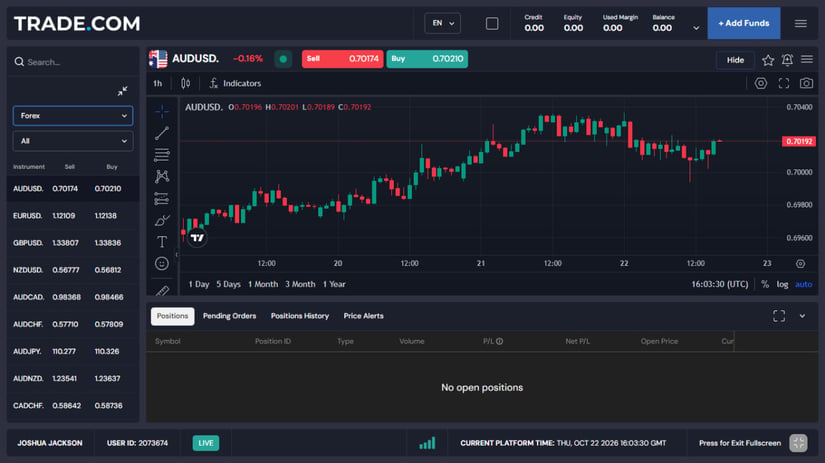
Task: Open the Price Alerts tab
Action: 364,316
